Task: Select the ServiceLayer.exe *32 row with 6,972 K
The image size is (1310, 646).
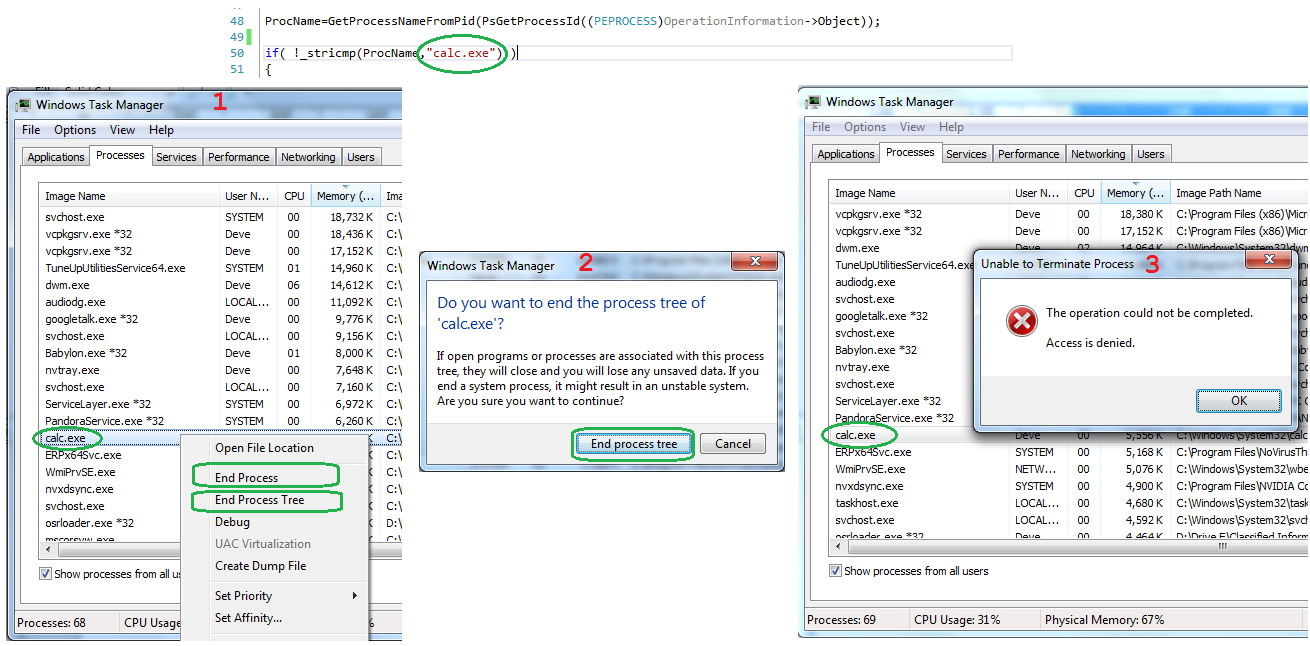Action: pos(220,404)
